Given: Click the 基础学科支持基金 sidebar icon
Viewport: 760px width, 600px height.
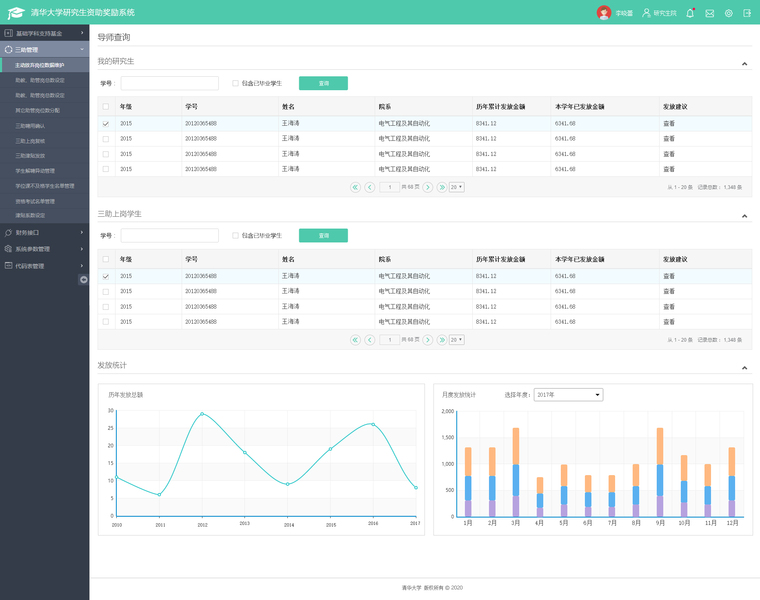Looking at the screenshot, I should [8, 33].
